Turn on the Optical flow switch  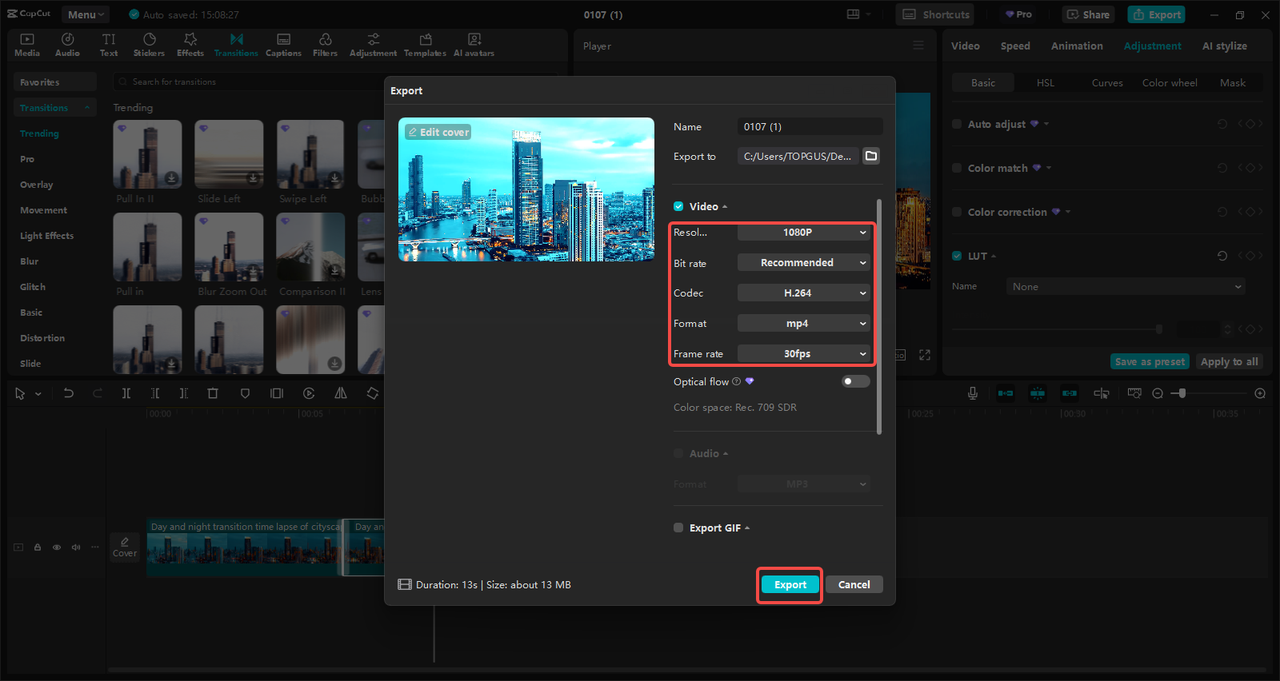point(856,381)
